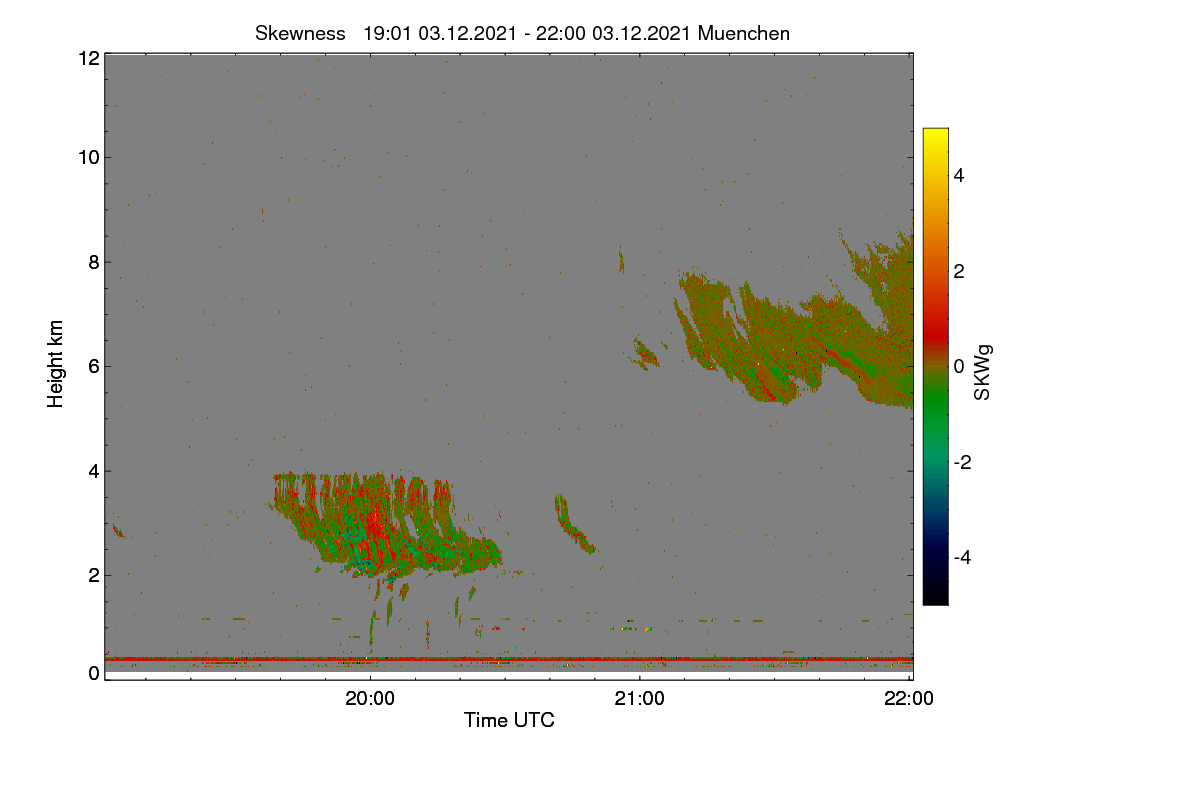
Task: Click the small cloud streak before 21:00
Action: pos(574,524)
